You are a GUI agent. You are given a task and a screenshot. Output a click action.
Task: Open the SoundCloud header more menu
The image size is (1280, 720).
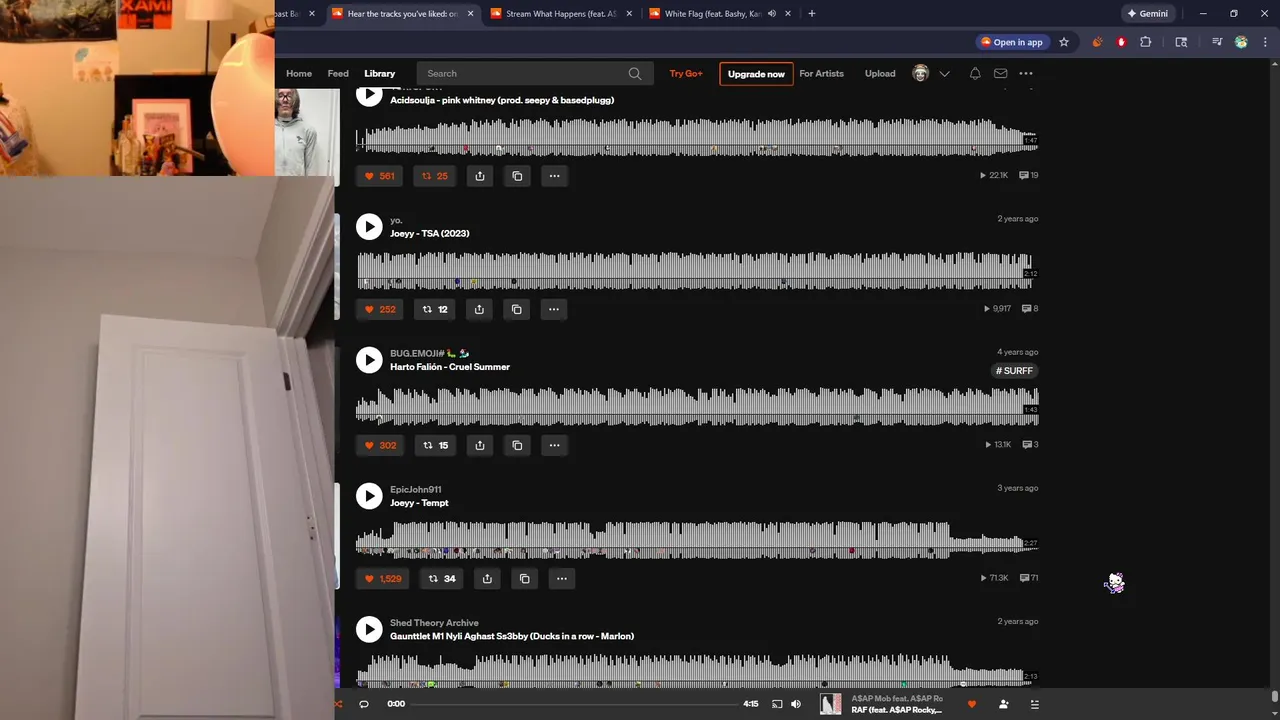click(x=1026, y=73)
